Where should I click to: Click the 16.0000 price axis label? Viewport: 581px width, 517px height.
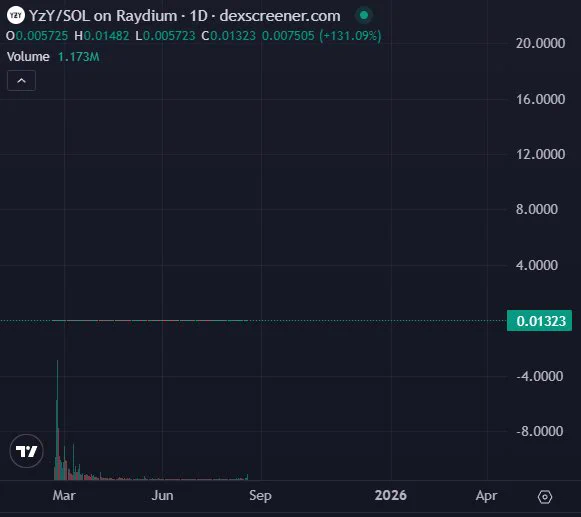(541, 99)
